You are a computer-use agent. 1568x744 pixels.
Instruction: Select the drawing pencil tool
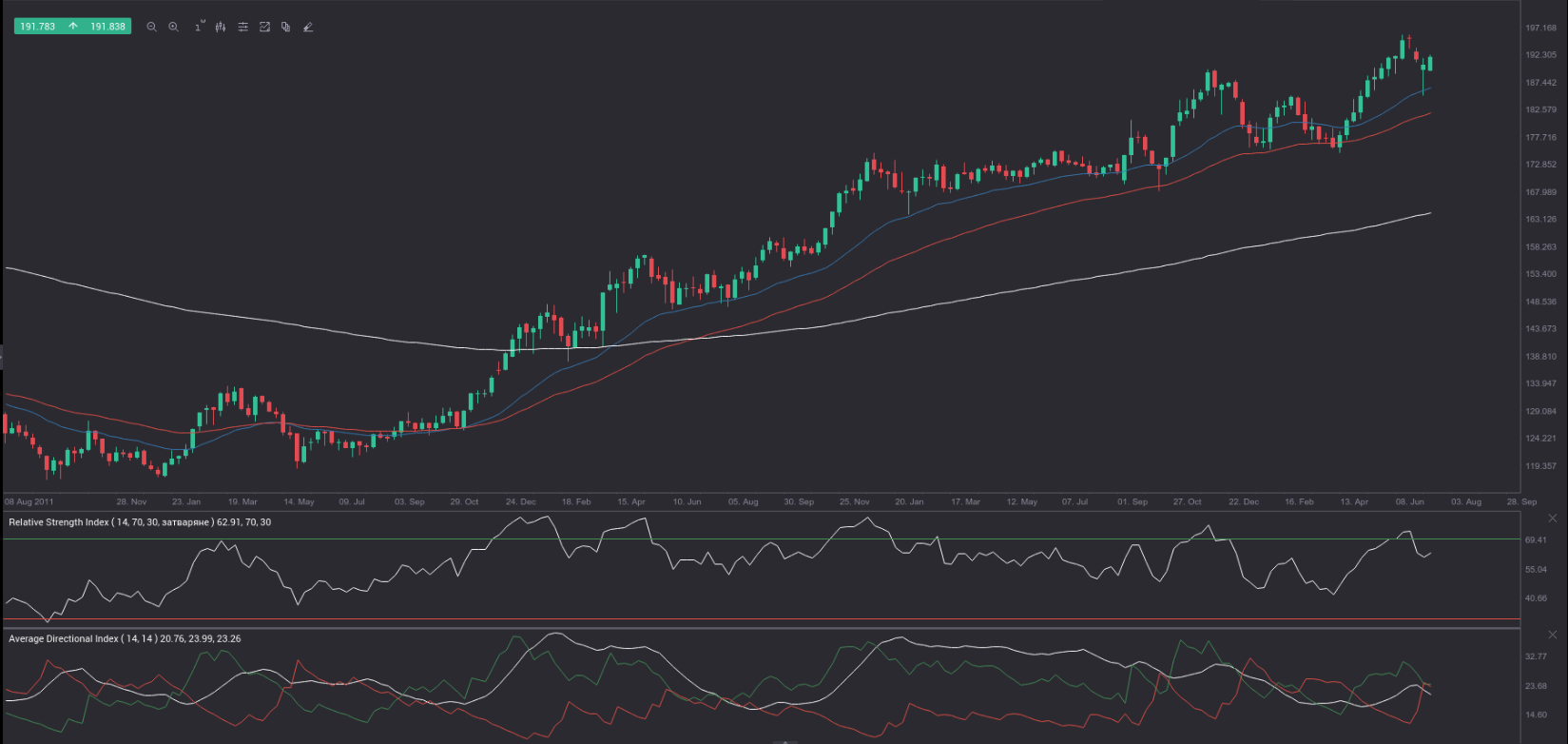pyautogui.click(x=307, y=27)
